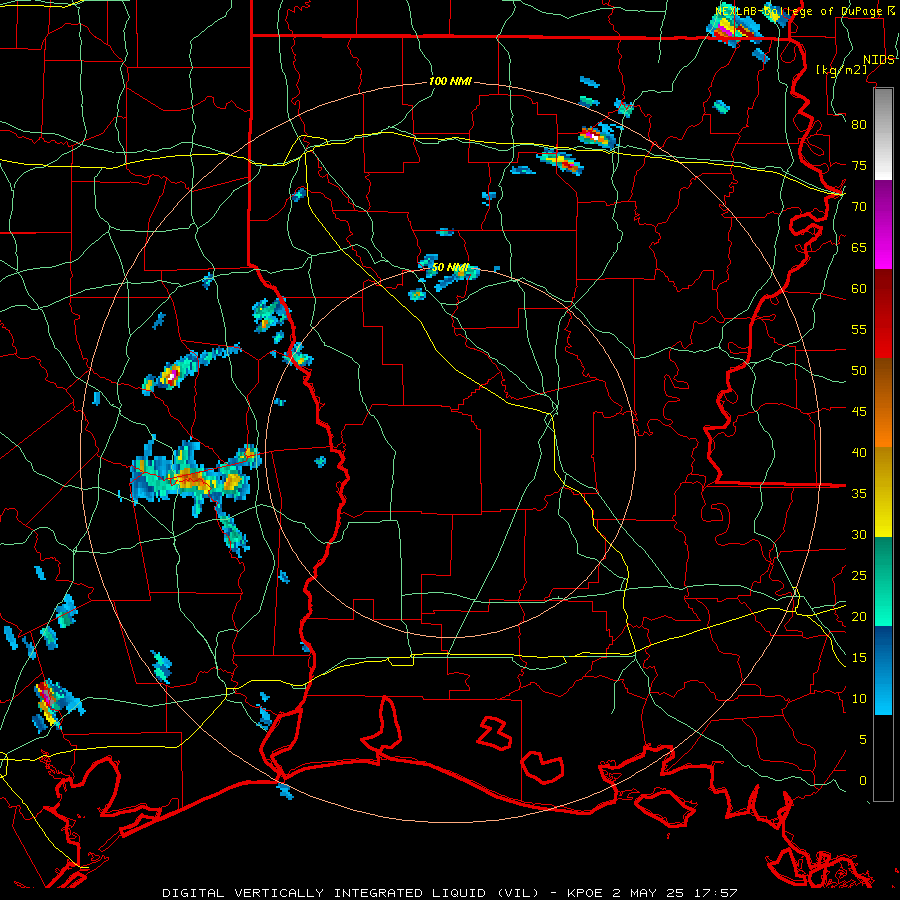Select the orange segment of the VIL color bar
The image size is (900, 900).
point(883,425)
